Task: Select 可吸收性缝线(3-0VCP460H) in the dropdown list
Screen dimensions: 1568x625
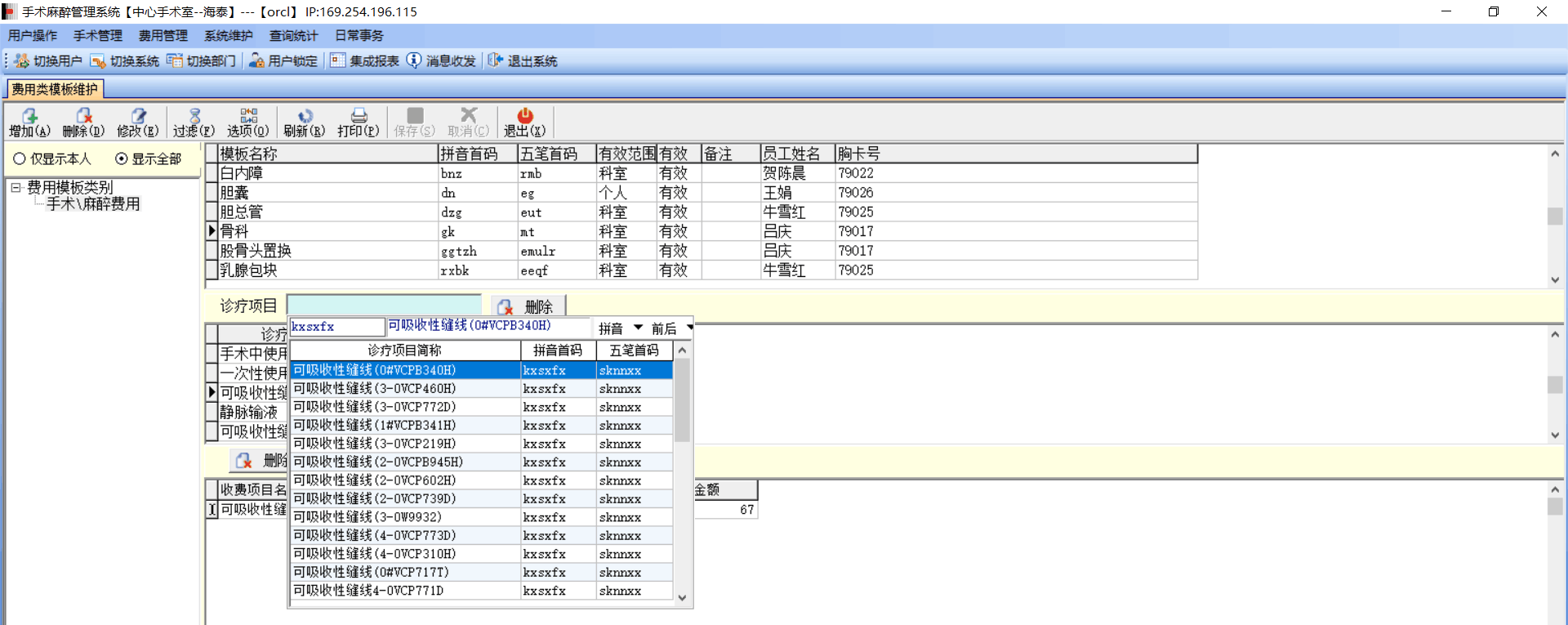Action: 481,389
